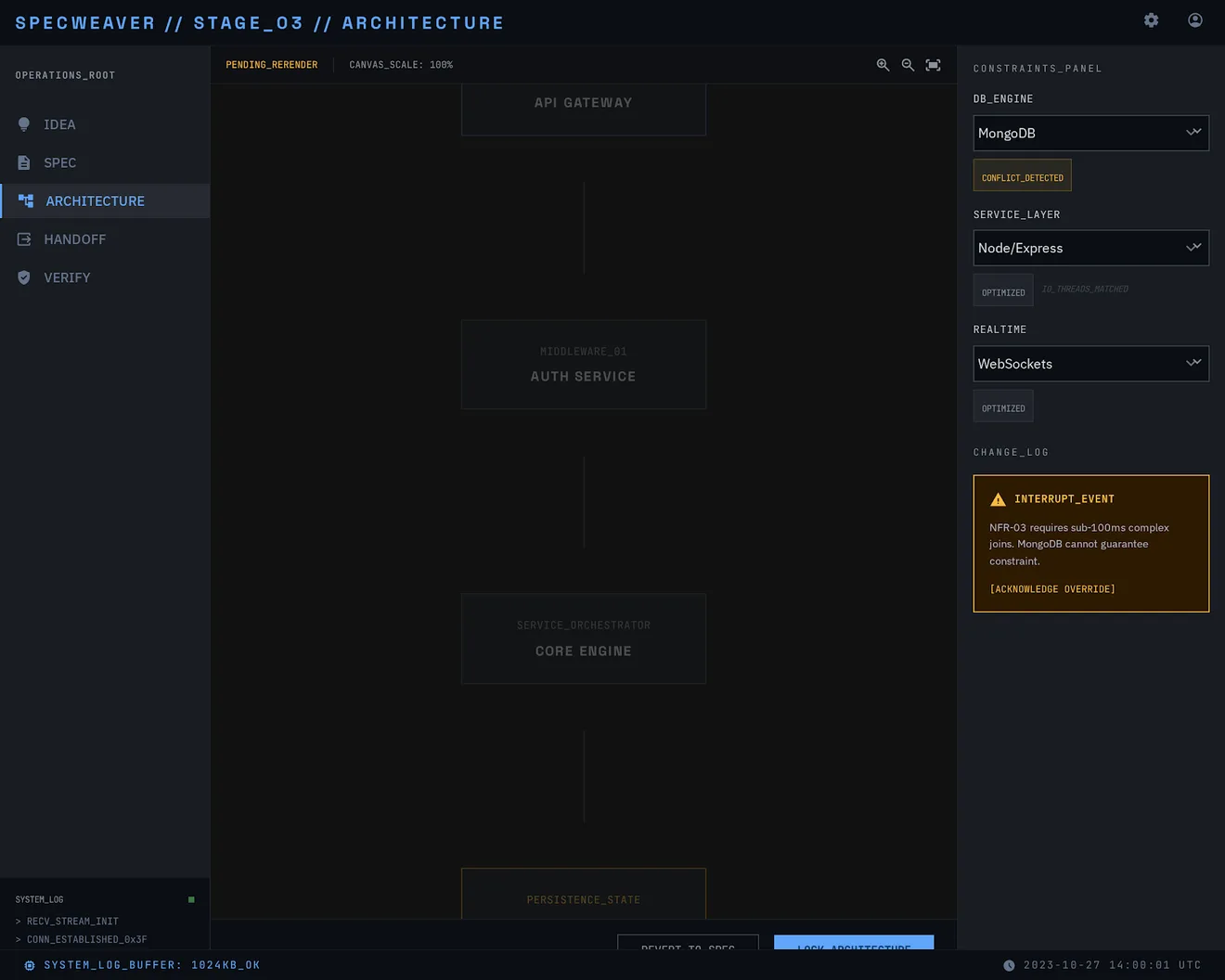Screen dimensions: 1225x980
Task: Click the LOCK ARCHITECTURE button
Action: pyautogui.click(x=854, y=942)
